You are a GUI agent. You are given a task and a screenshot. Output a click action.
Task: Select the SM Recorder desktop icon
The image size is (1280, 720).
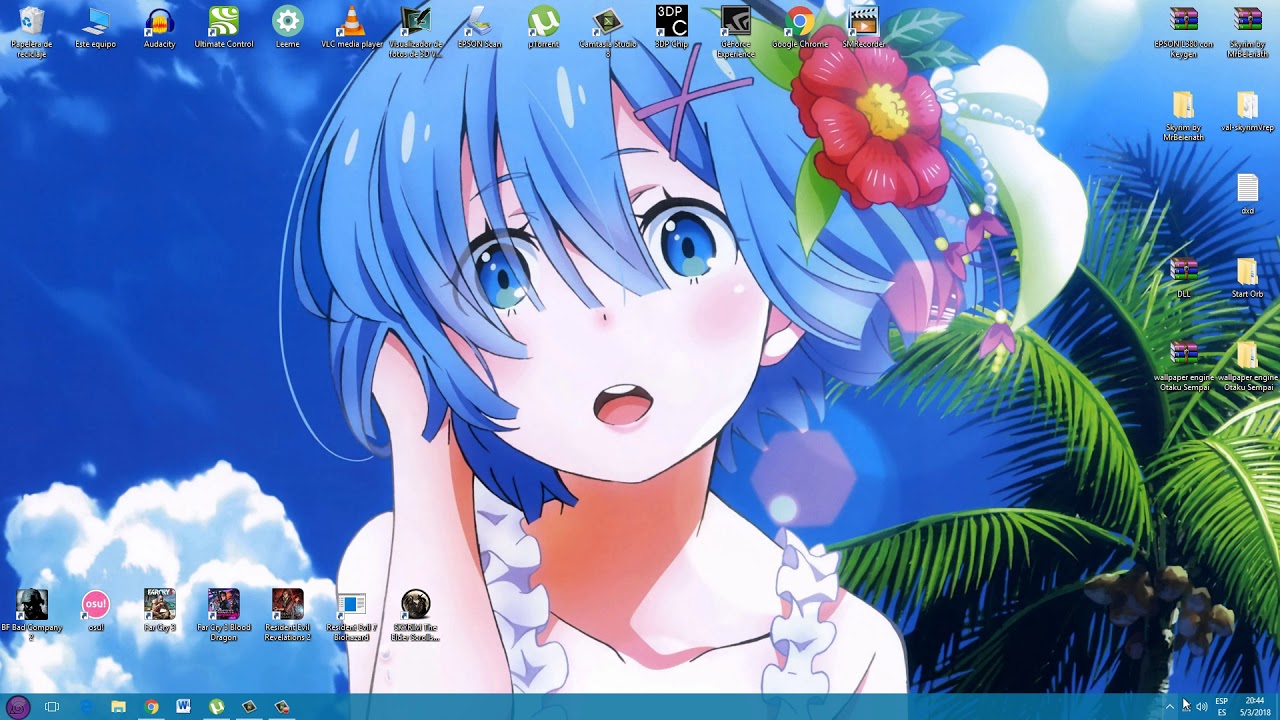tap(863, 28)
